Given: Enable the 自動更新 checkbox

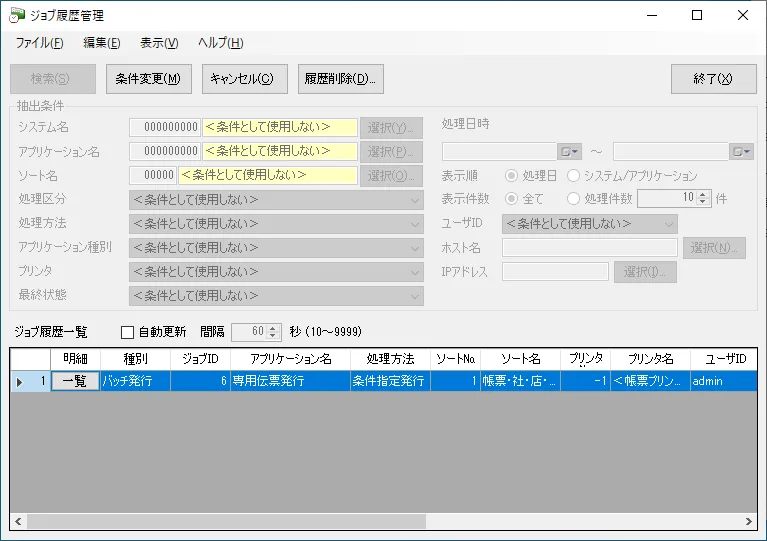Looking at the screenshot, I should (x=127, y=332).
